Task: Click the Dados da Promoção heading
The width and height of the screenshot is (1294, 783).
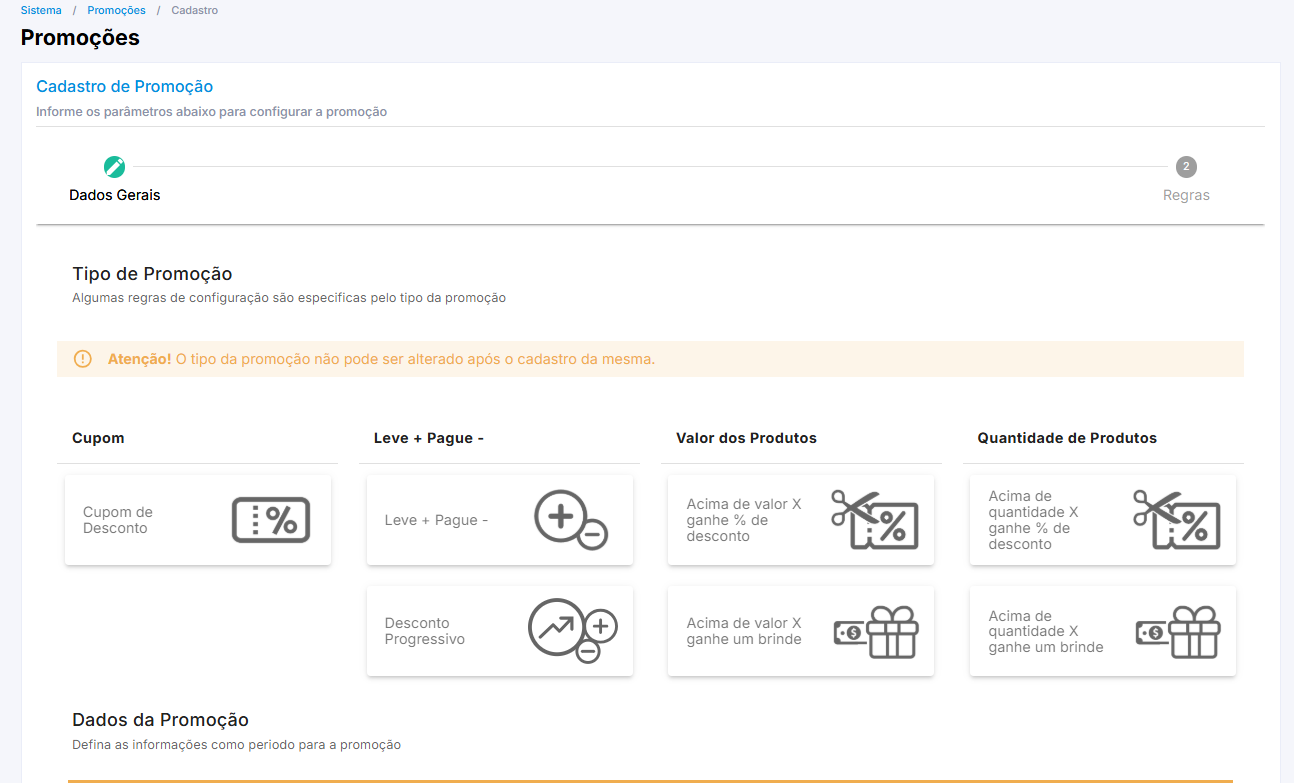Action: click(160, 720)
